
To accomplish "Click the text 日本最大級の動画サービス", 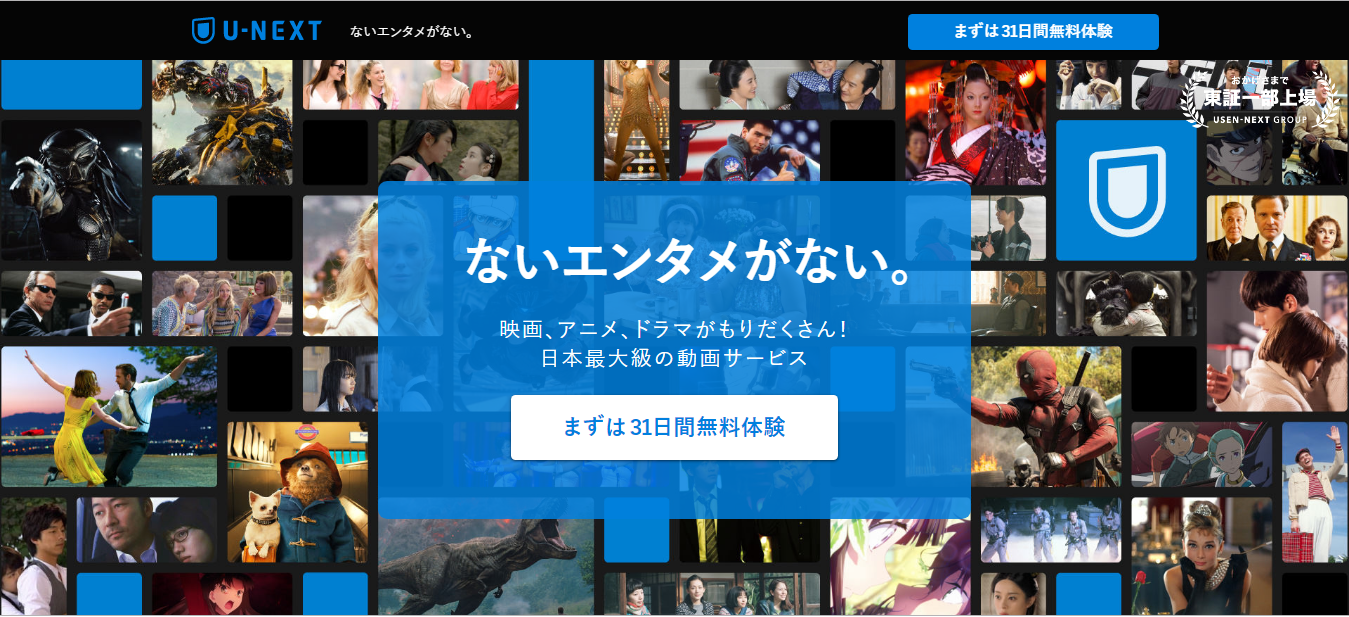I will 674,358.
